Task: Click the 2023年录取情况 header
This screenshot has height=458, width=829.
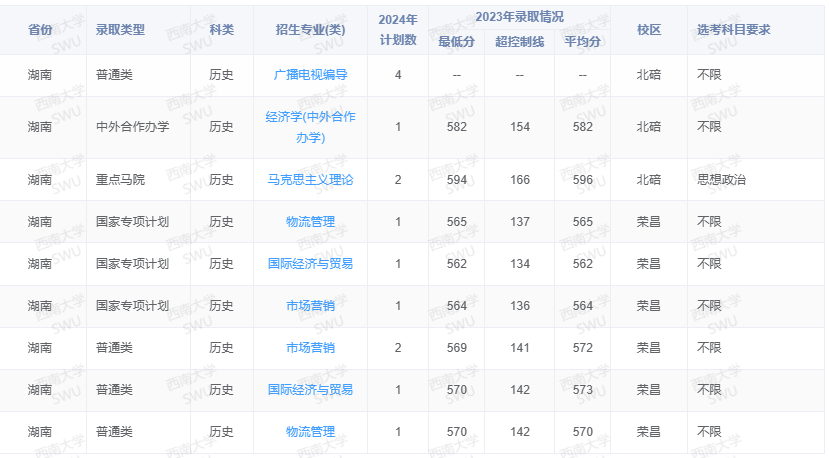Action: (x=519, y=17)
